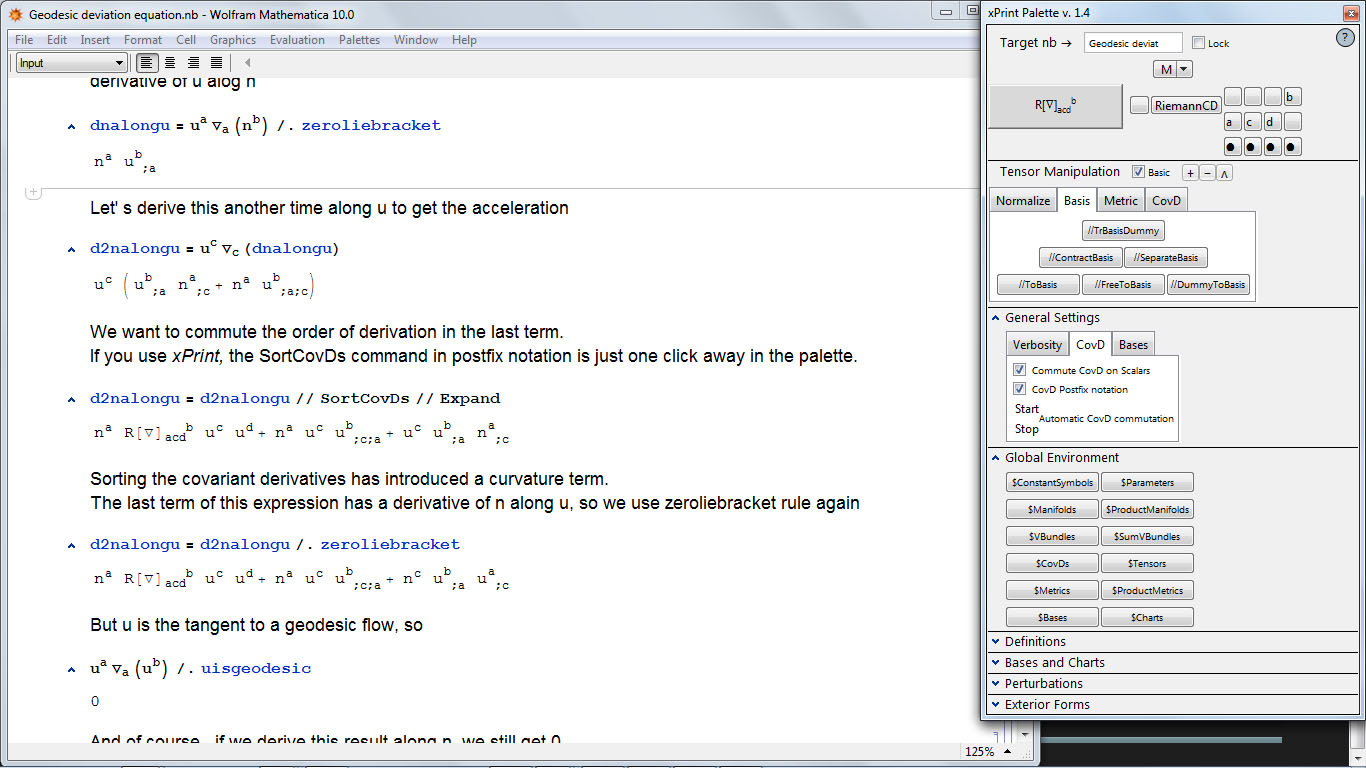Click the //DummyToBasis button
The image size is (1366, 768).
point(1208,285)
